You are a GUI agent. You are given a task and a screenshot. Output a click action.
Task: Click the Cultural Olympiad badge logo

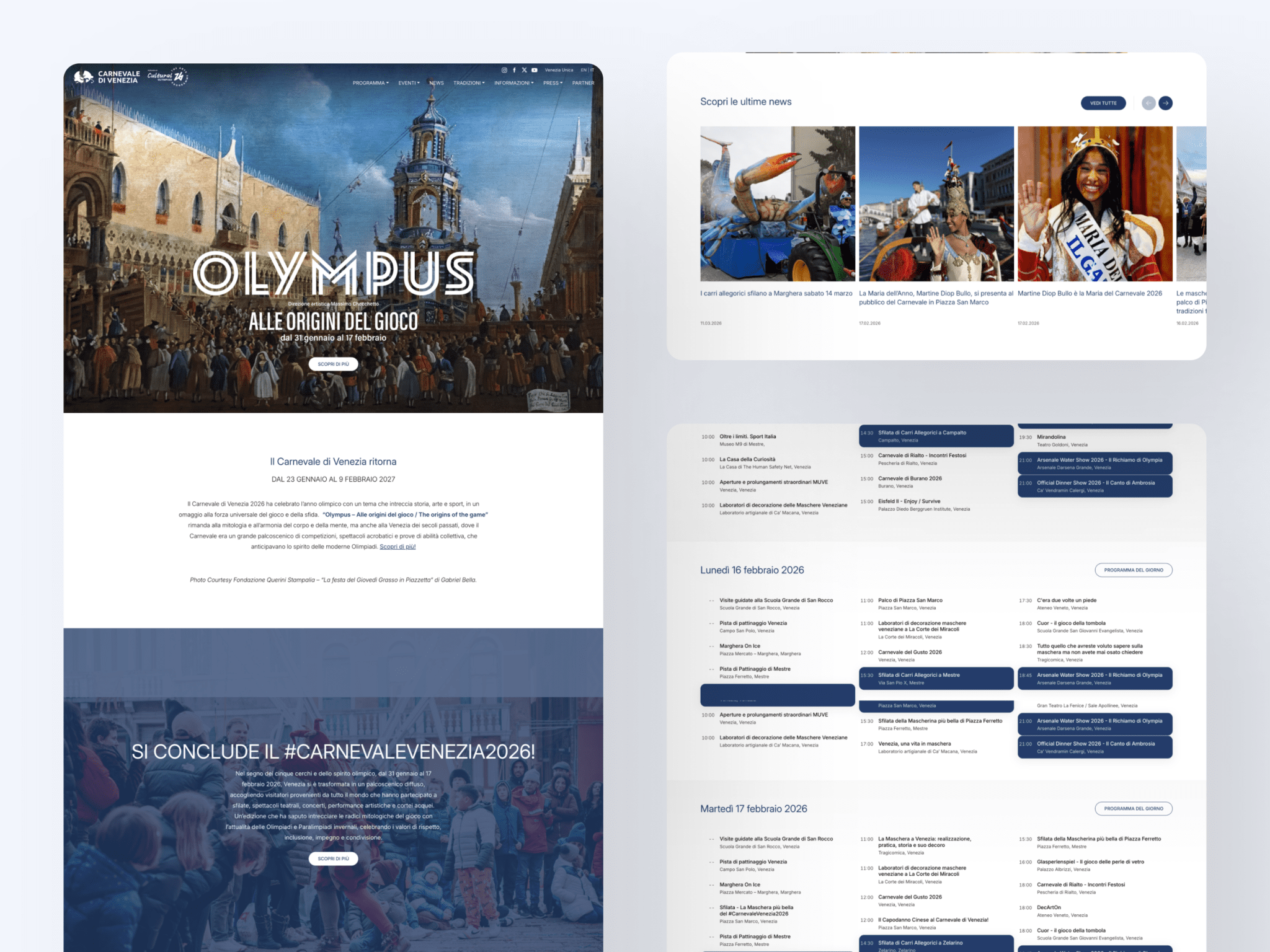pos(167,76)
